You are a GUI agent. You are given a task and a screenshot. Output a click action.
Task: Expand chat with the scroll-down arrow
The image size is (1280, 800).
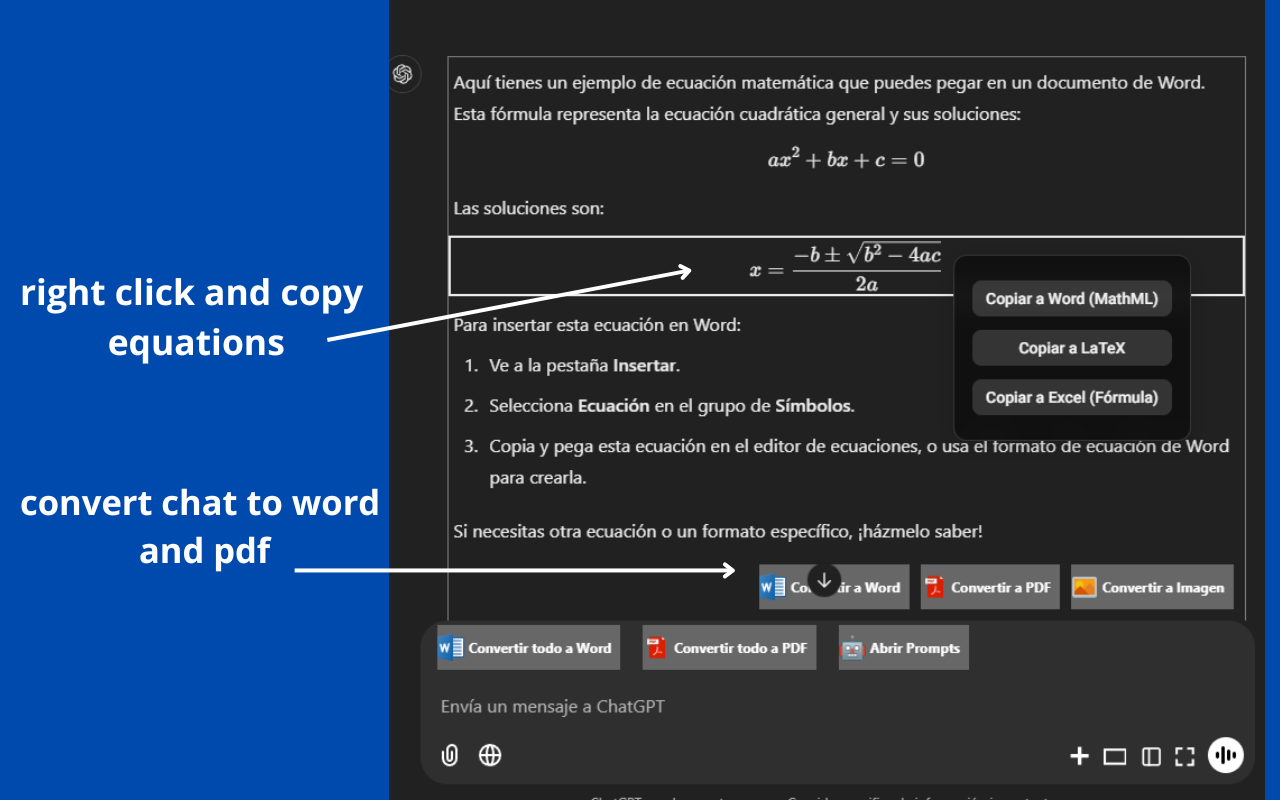pyautogui.click(x=823, y=580)
